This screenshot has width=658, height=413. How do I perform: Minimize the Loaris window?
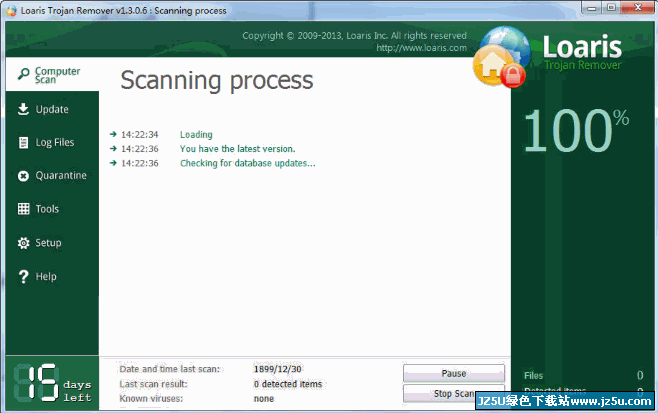(592, 8)
